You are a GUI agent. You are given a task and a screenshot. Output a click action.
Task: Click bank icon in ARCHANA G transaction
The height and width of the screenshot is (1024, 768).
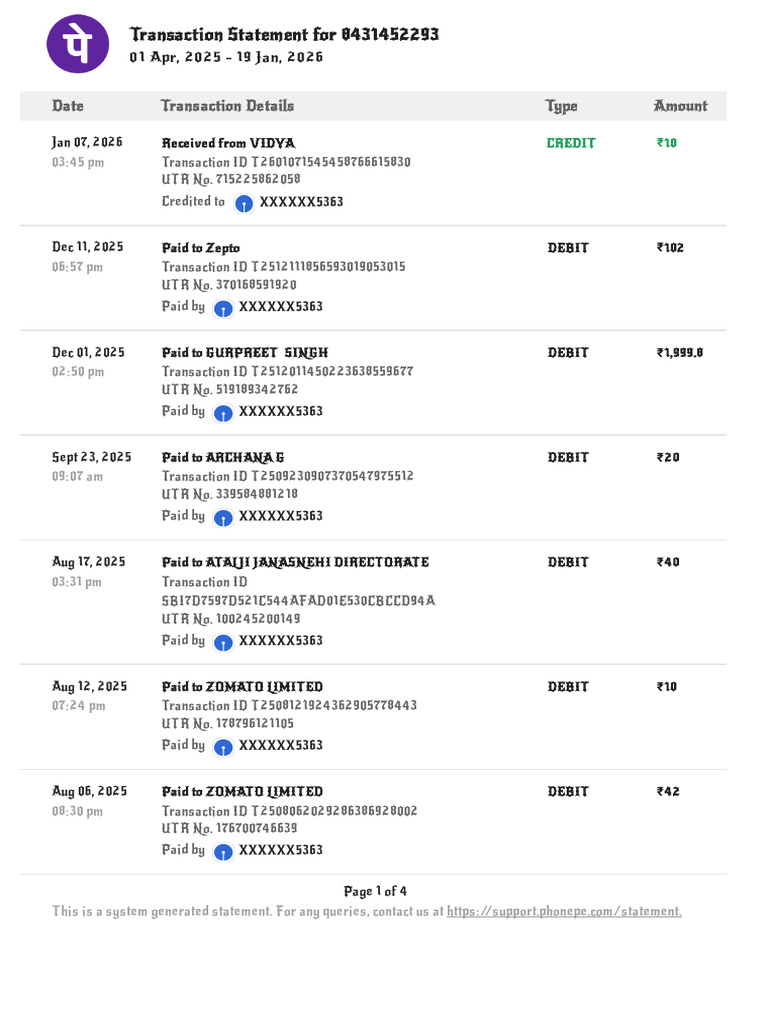[x=224, y=518]
